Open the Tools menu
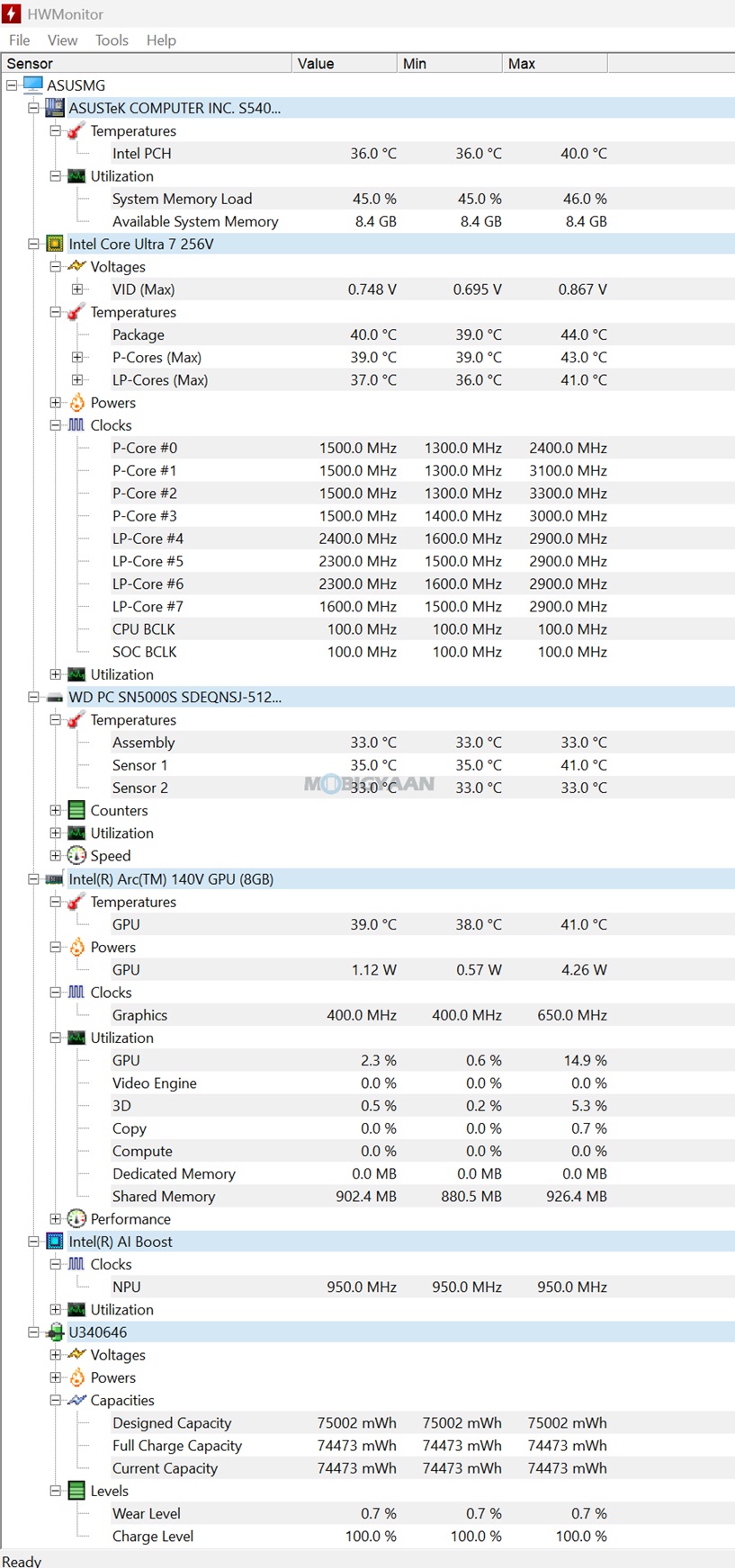Image resolution: width=735 pixels, height=1568 pixels. [x=112, y=40]
